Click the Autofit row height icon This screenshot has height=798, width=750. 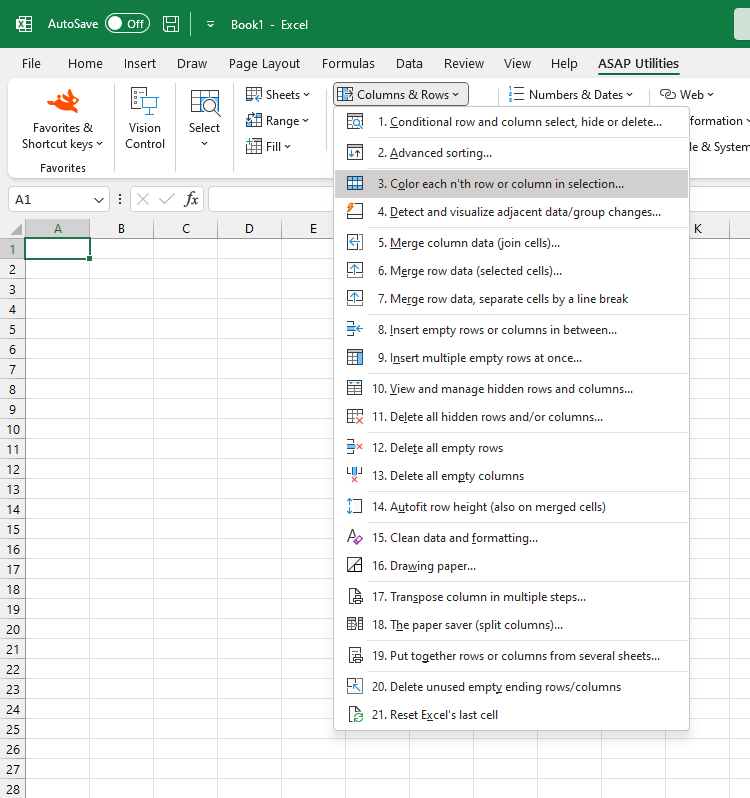pos(355,507)
